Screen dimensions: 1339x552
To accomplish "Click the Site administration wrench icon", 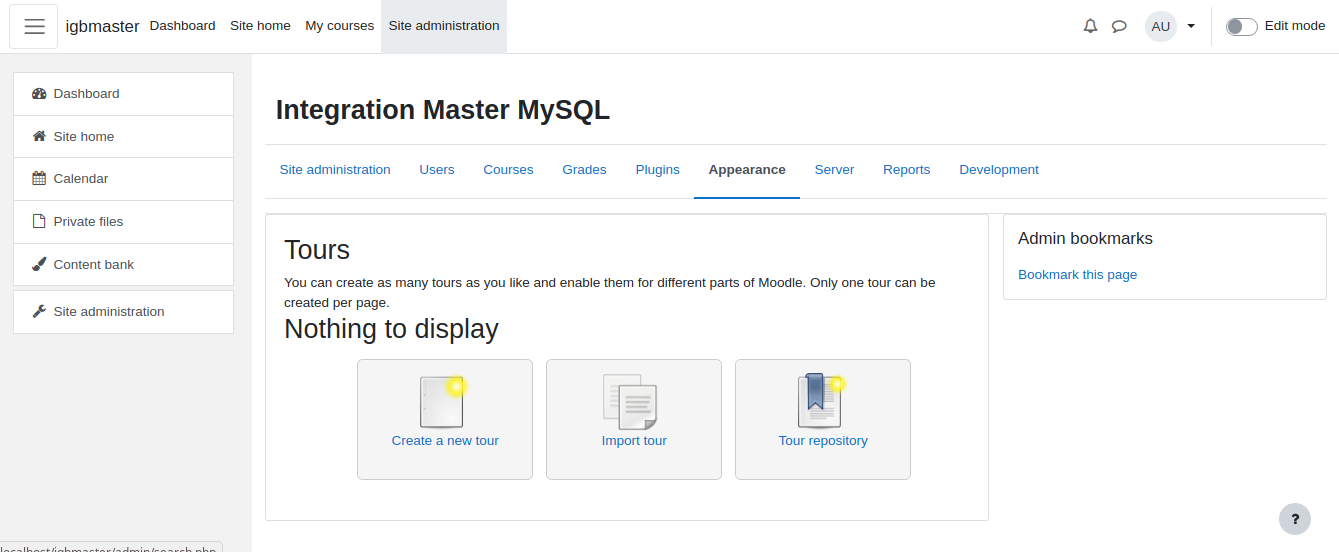I will point(39,311).
